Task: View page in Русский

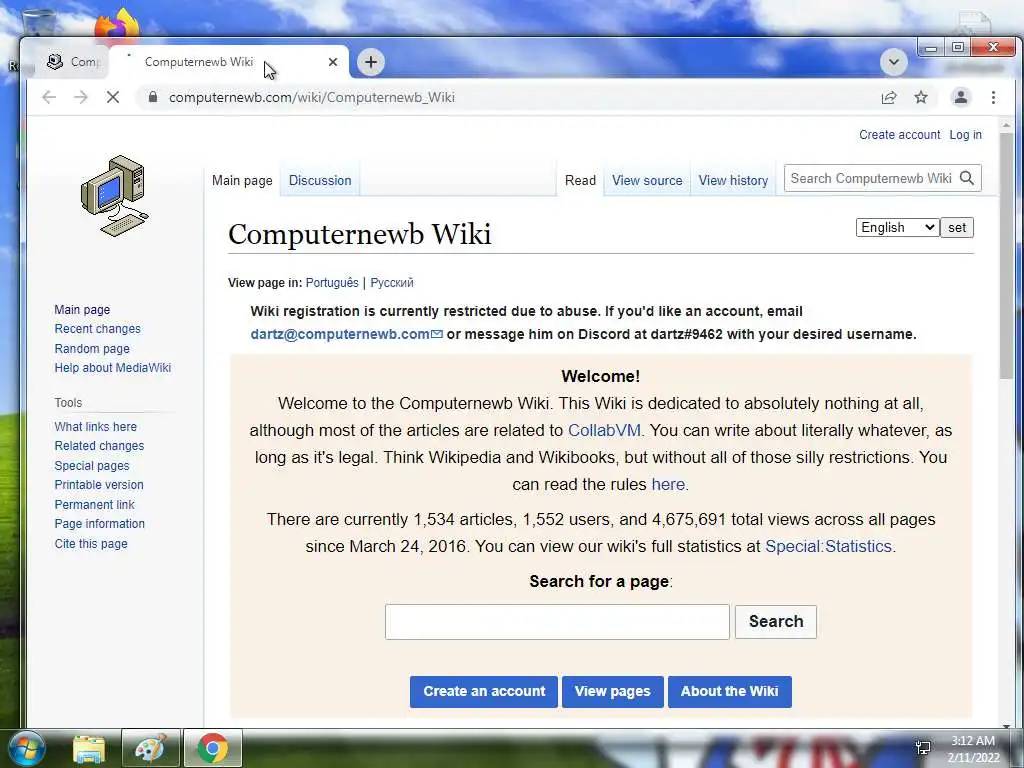Action: pos(392,283)
